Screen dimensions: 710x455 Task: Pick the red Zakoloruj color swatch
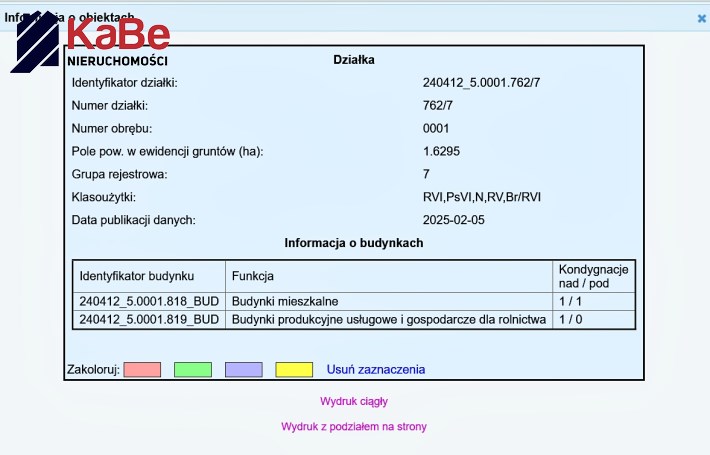pyautogui.click(x=142, y=369)
